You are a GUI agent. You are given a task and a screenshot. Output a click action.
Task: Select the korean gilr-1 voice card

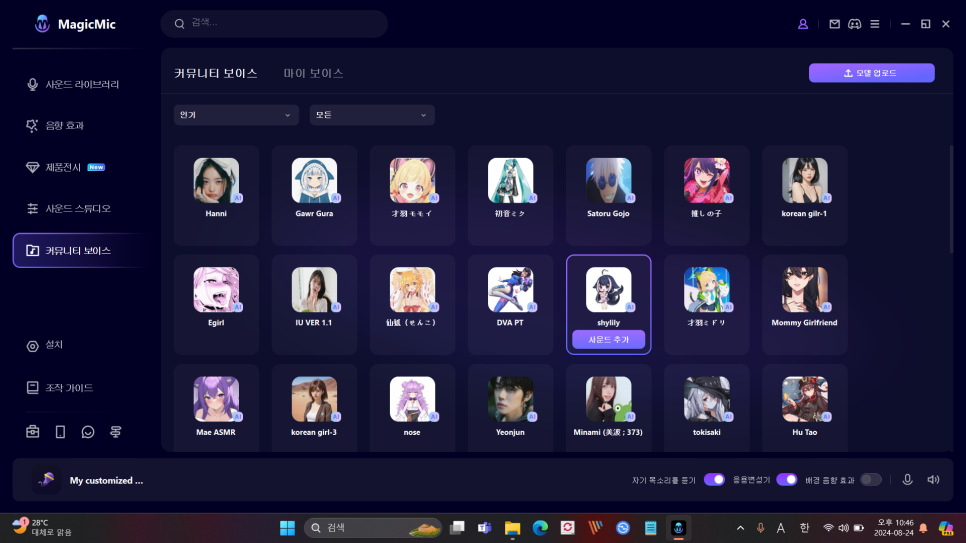(x=805, y=195)
